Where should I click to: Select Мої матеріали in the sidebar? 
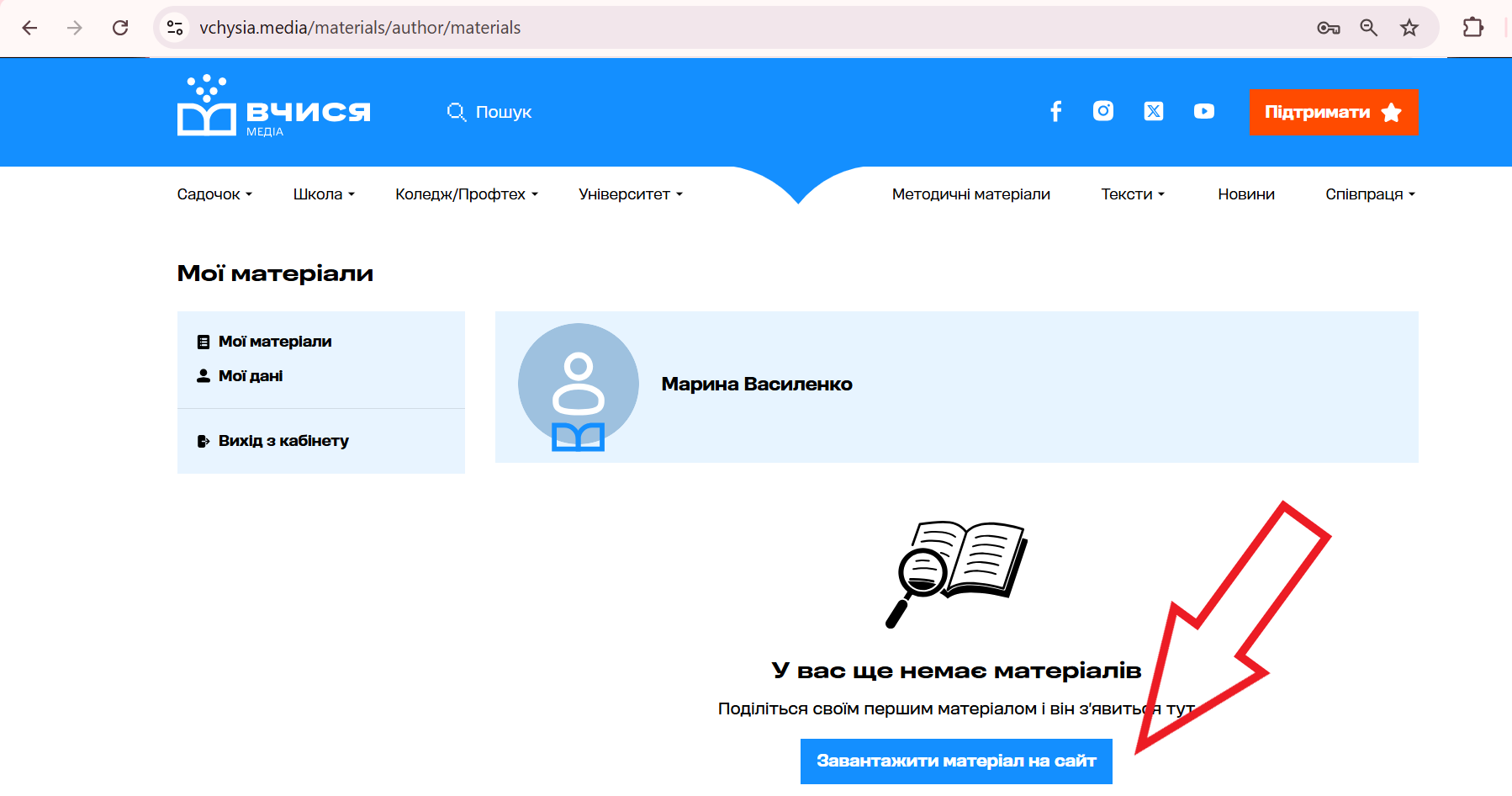(275, 342)
